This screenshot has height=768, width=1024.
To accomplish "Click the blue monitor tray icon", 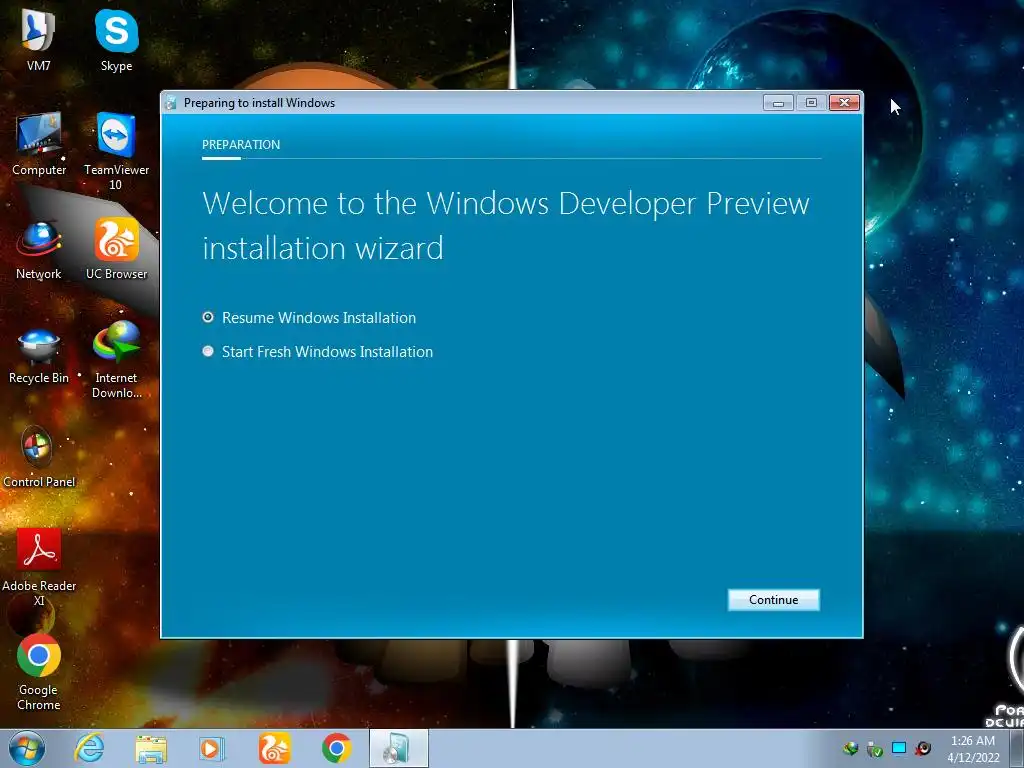I will (899, 748).
